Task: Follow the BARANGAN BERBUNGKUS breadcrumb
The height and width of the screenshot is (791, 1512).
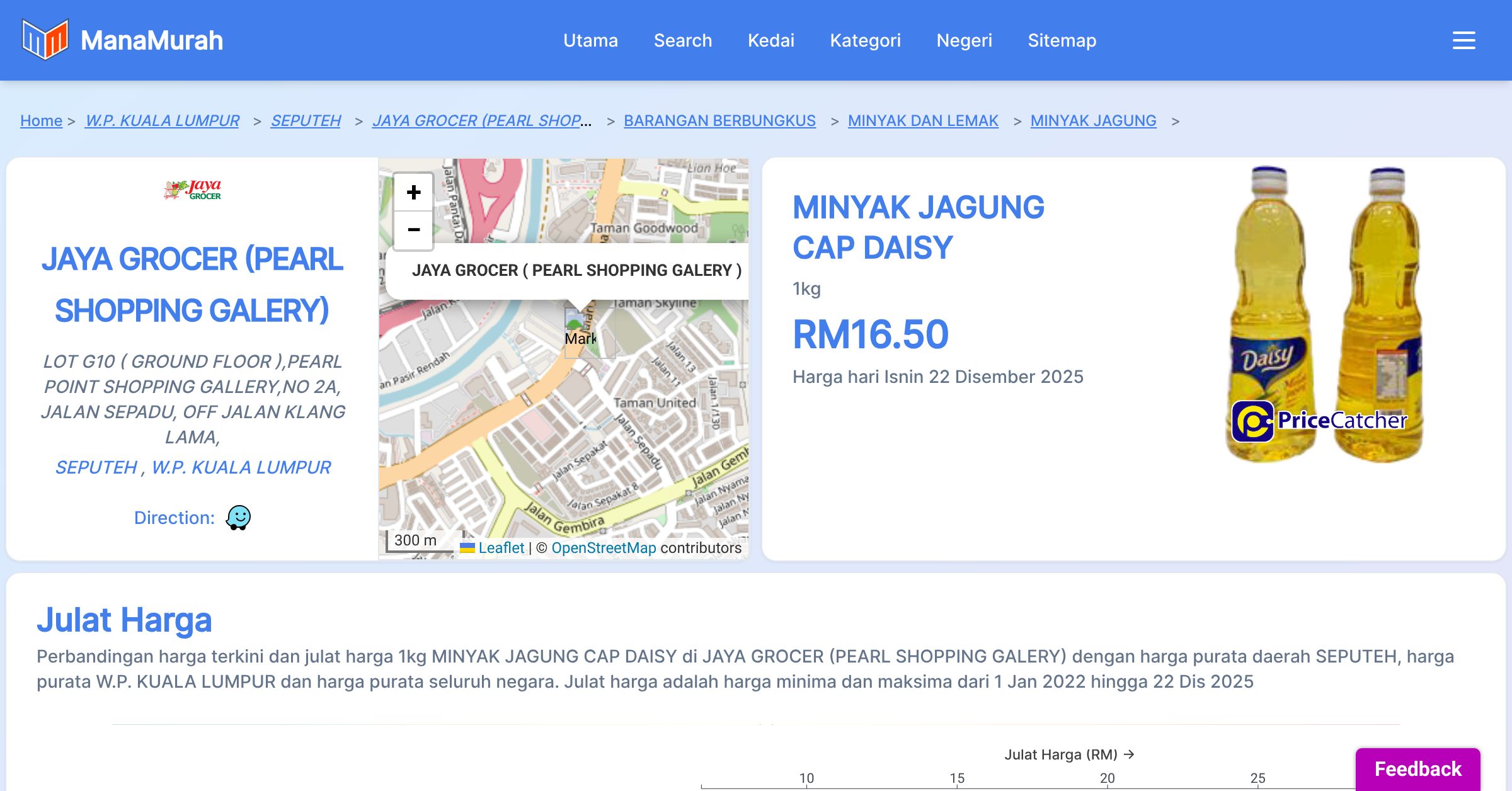Action: tap(719, 120)
